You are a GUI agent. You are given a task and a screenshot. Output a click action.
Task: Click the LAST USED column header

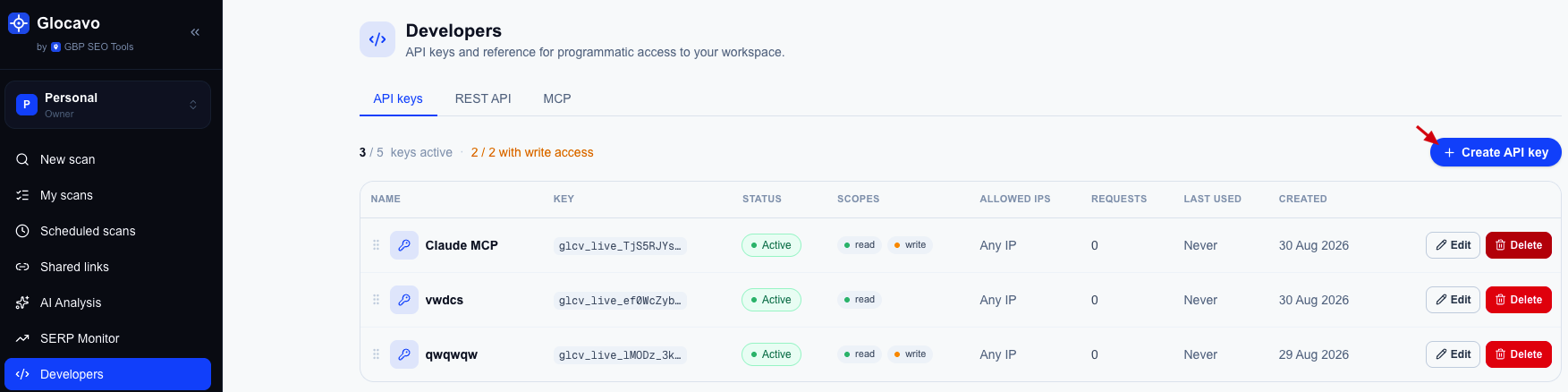[x=1213, y=199]
